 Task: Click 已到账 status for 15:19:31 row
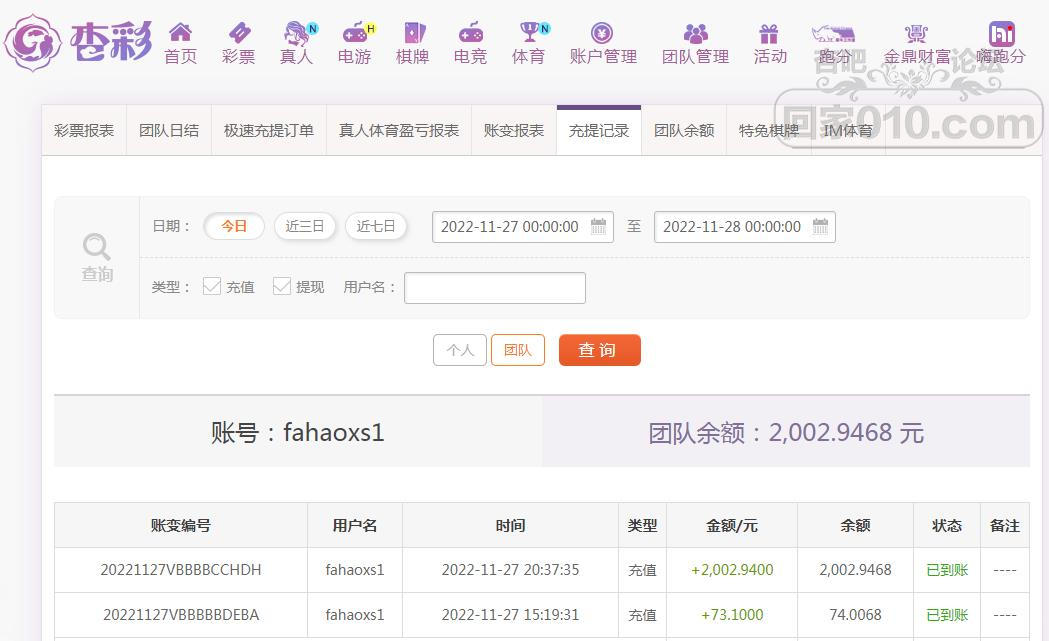[x=947, y=615]
